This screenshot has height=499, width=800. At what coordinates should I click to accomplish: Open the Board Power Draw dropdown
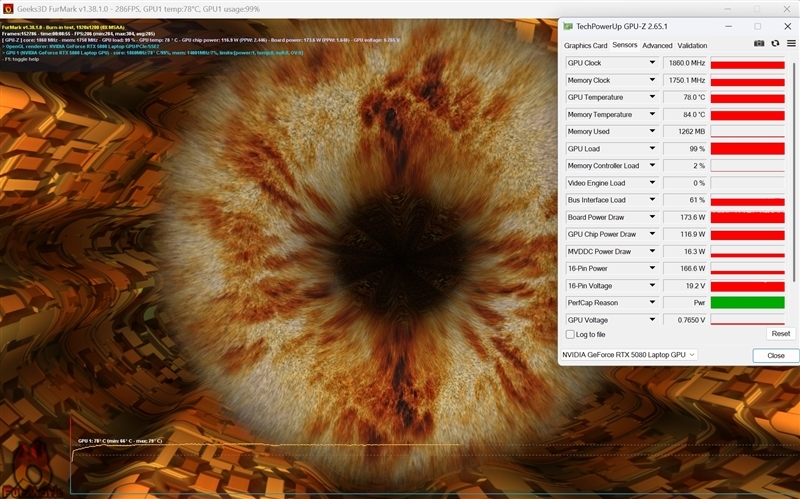tap(652, 217)
